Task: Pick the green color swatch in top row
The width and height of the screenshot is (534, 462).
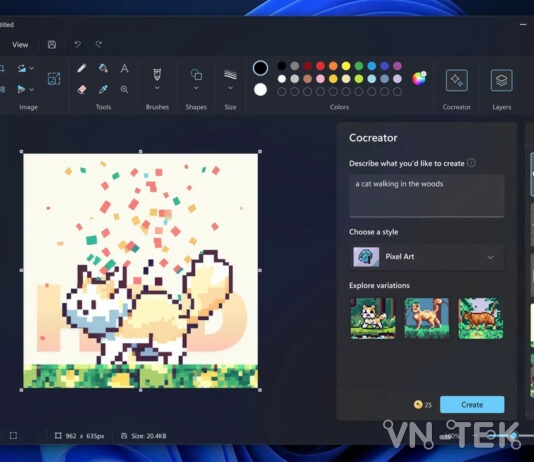Action: 359,66
